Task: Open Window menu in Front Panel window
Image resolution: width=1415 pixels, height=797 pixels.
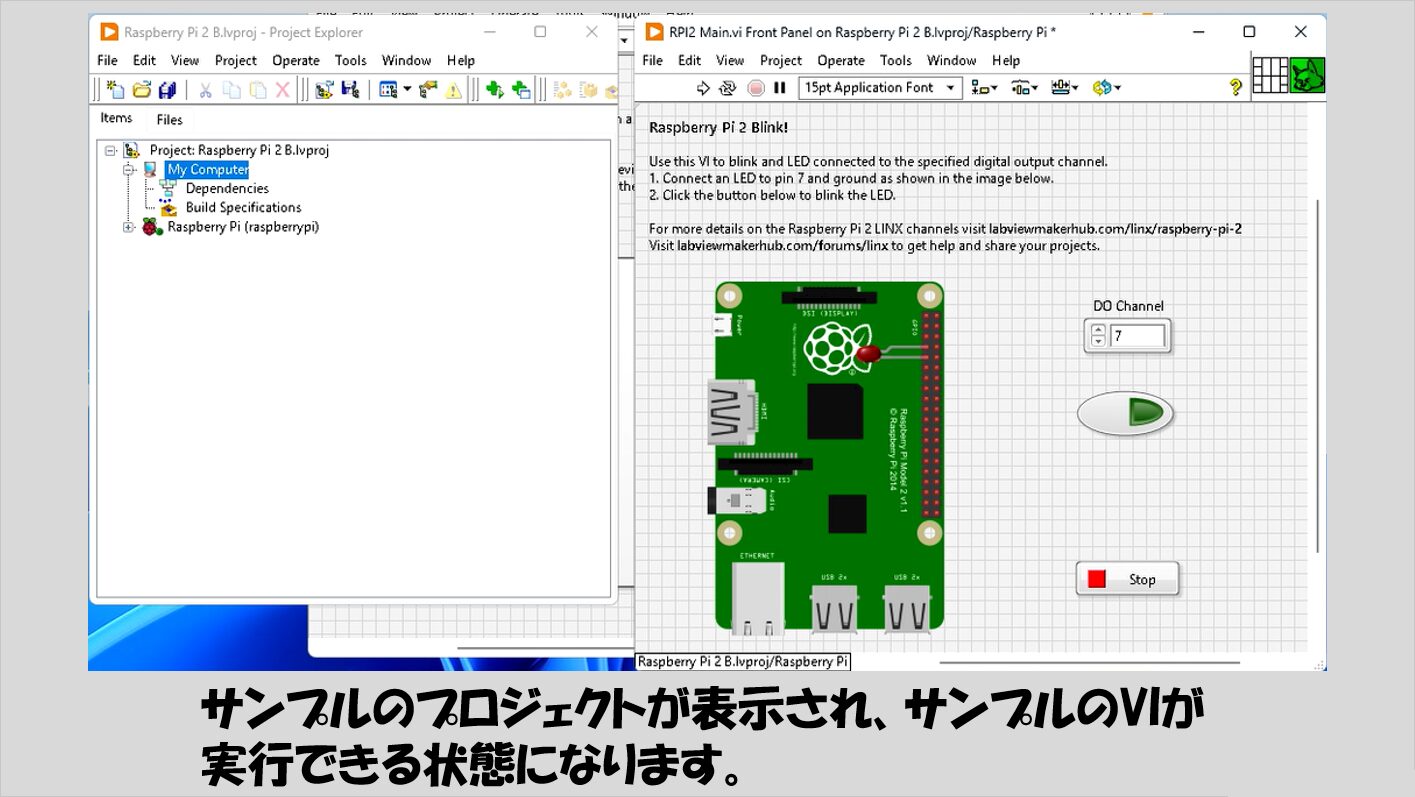Action: [951, 60]
